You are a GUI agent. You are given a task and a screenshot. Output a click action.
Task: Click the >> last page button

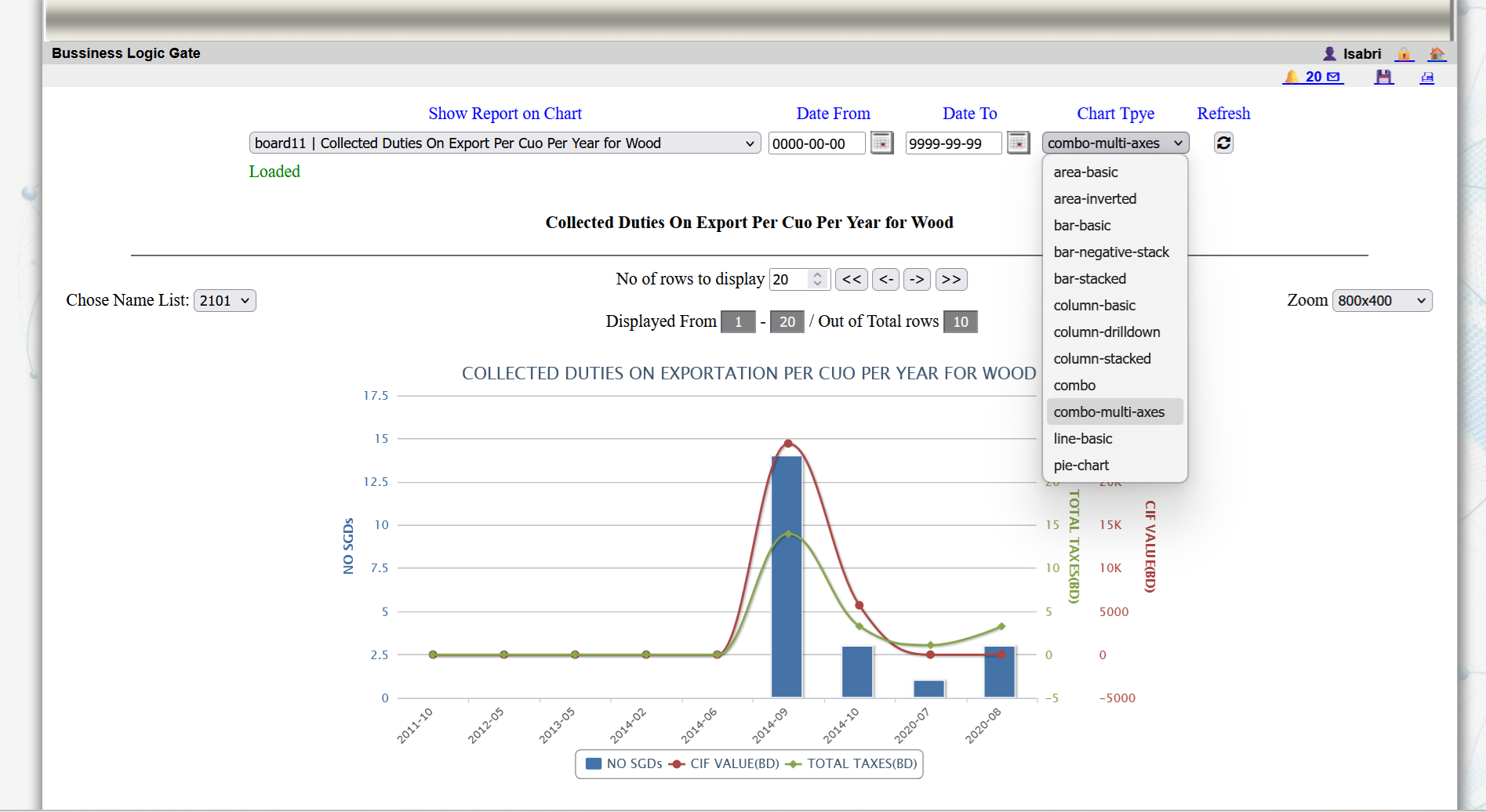tap(951, 280)
